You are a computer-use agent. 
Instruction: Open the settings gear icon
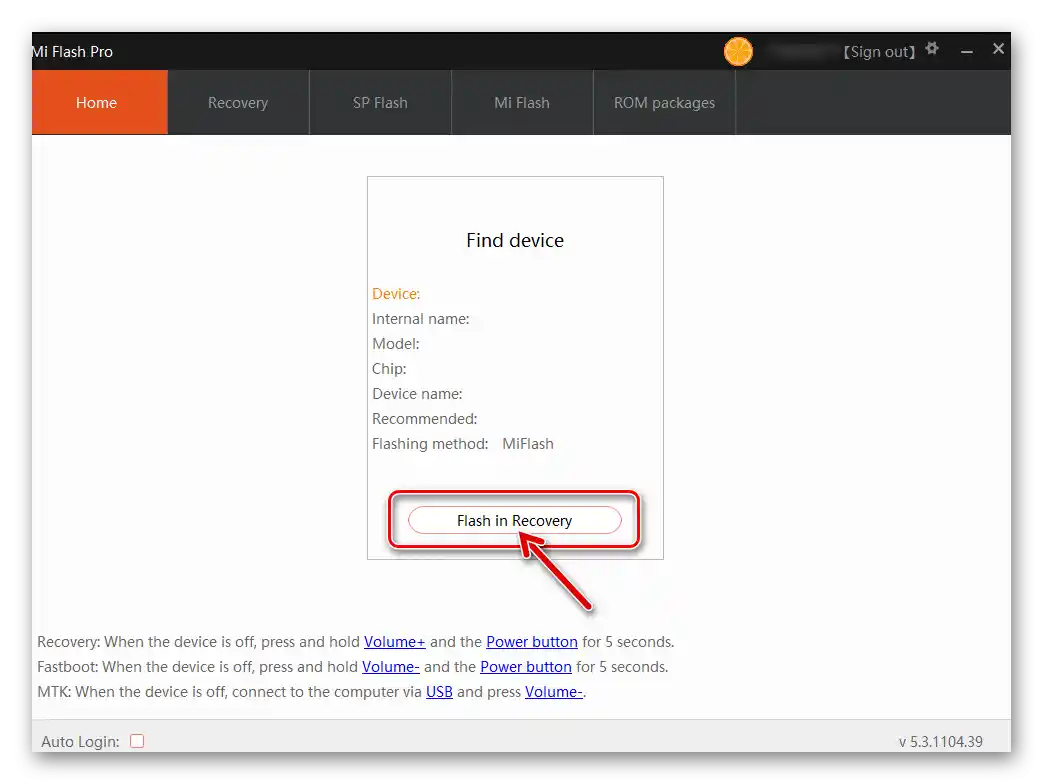coord(932,49)
